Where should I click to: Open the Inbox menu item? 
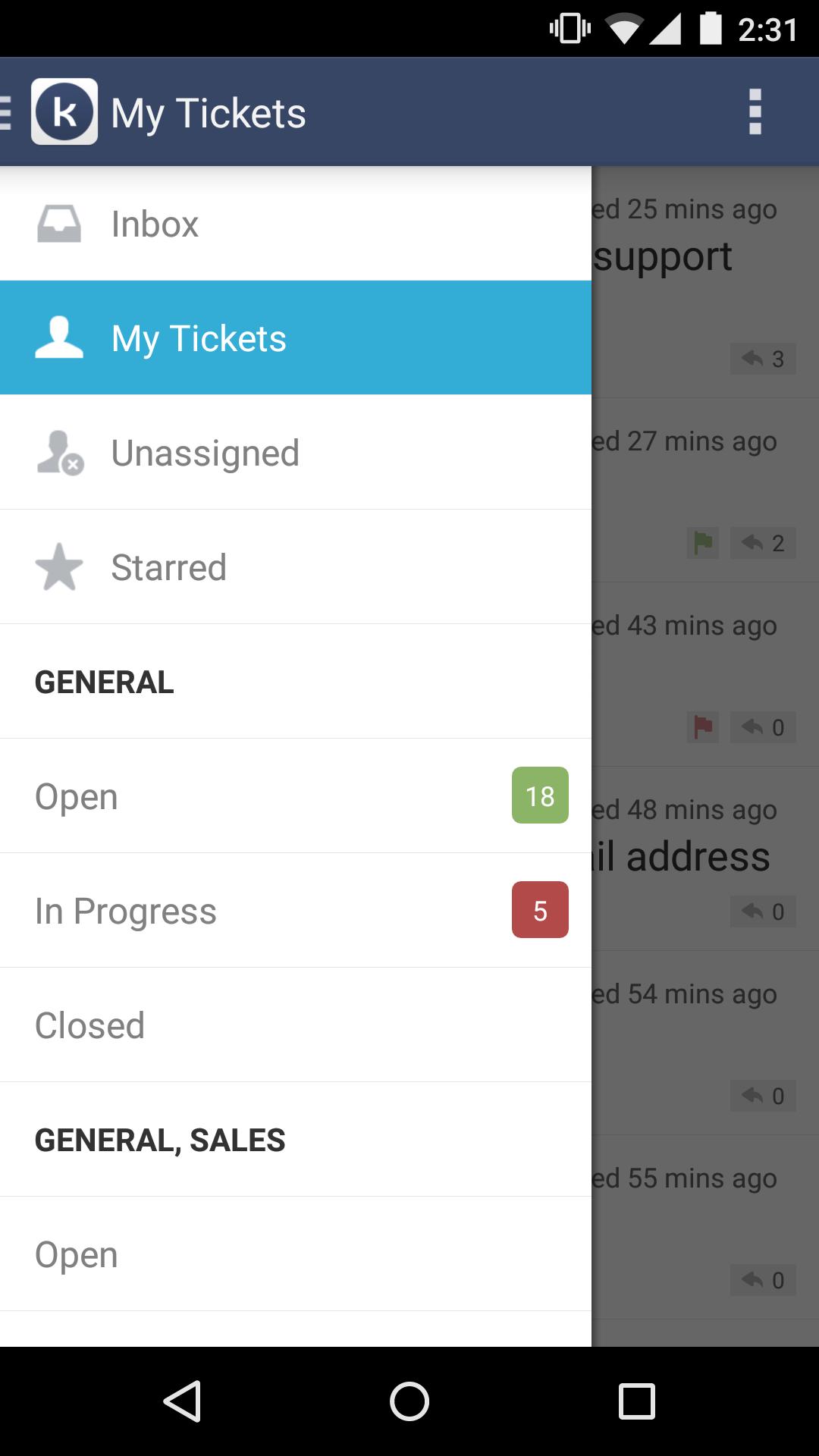pos(155,224)
